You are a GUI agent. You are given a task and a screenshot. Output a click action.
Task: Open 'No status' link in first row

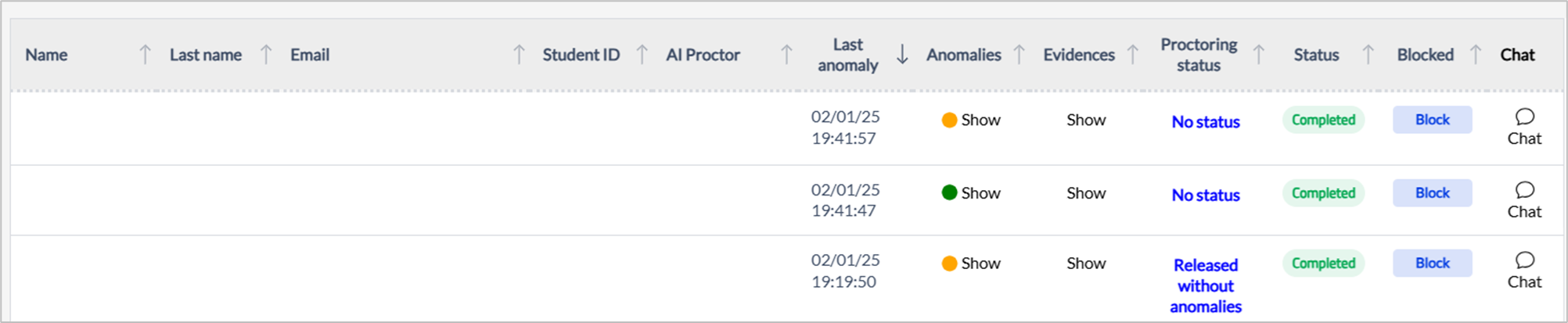coord(1206,122)
